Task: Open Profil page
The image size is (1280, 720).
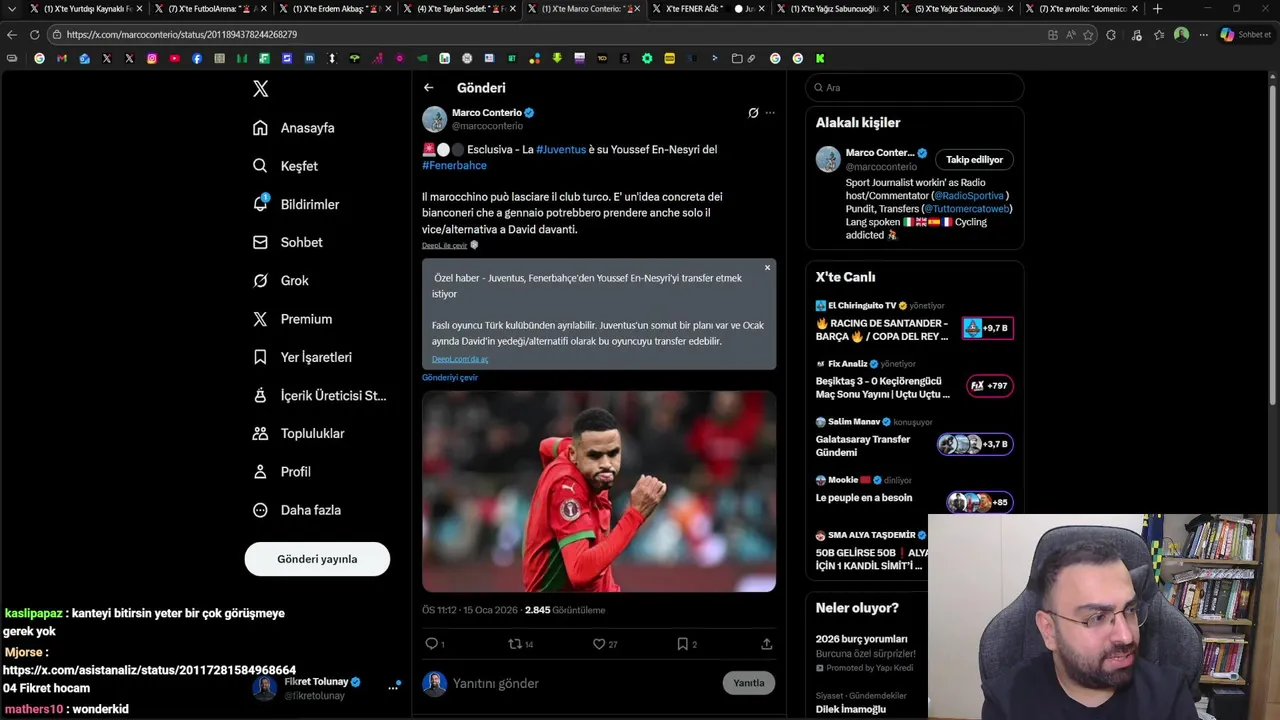Action: 282,471
